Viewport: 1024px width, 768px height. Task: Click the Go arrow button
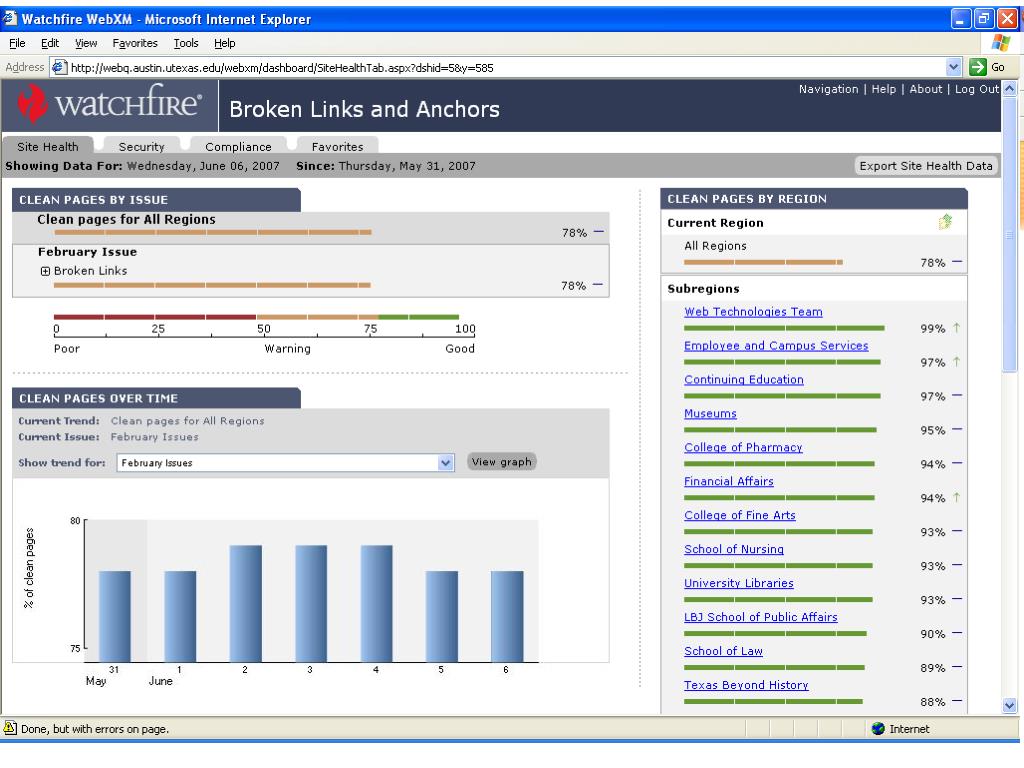pos(978,67)
